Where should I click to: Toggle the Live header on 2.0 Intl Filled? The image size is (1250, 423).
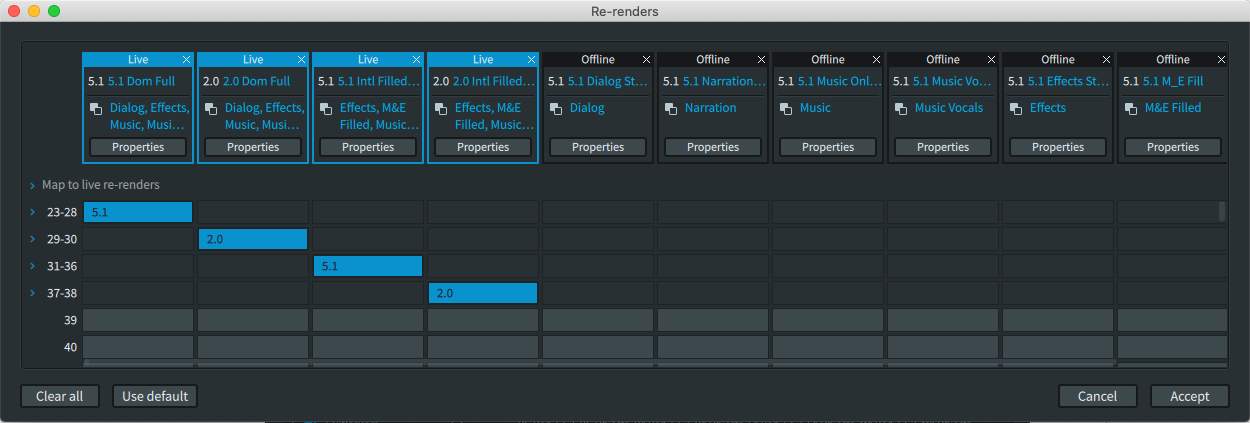(x=482, y=60)
